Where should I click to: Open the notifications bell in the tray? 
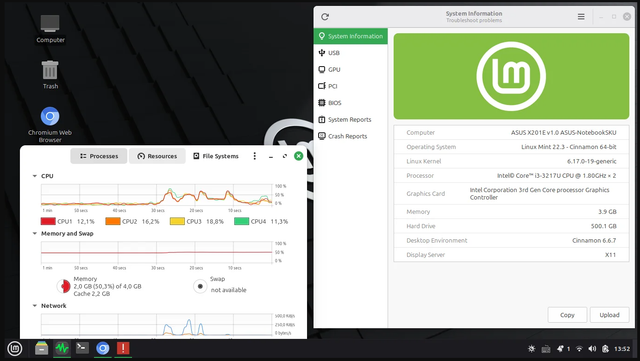pyautogui.click(x=560, y=349)
